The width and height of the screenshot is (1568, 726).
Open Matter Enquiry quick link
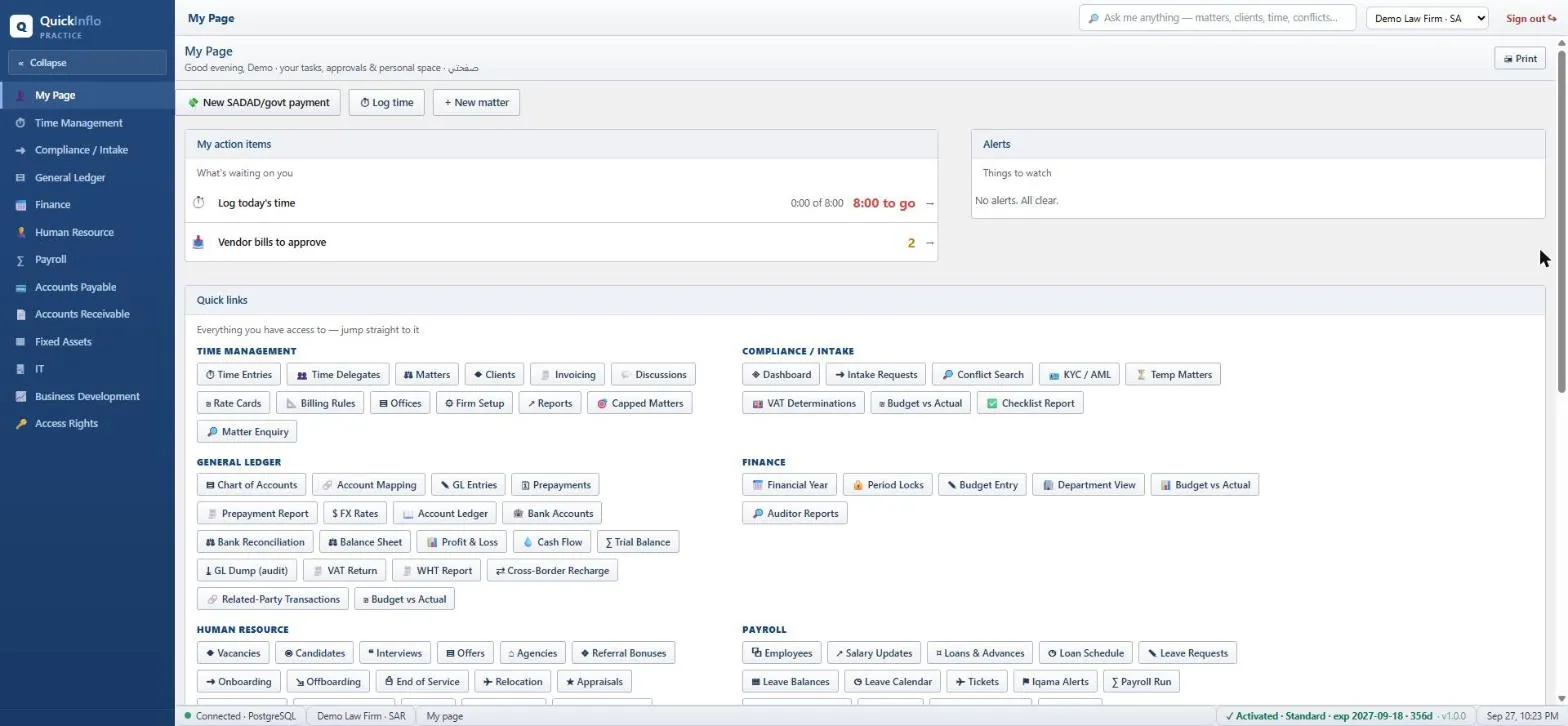tap(247, 432)
